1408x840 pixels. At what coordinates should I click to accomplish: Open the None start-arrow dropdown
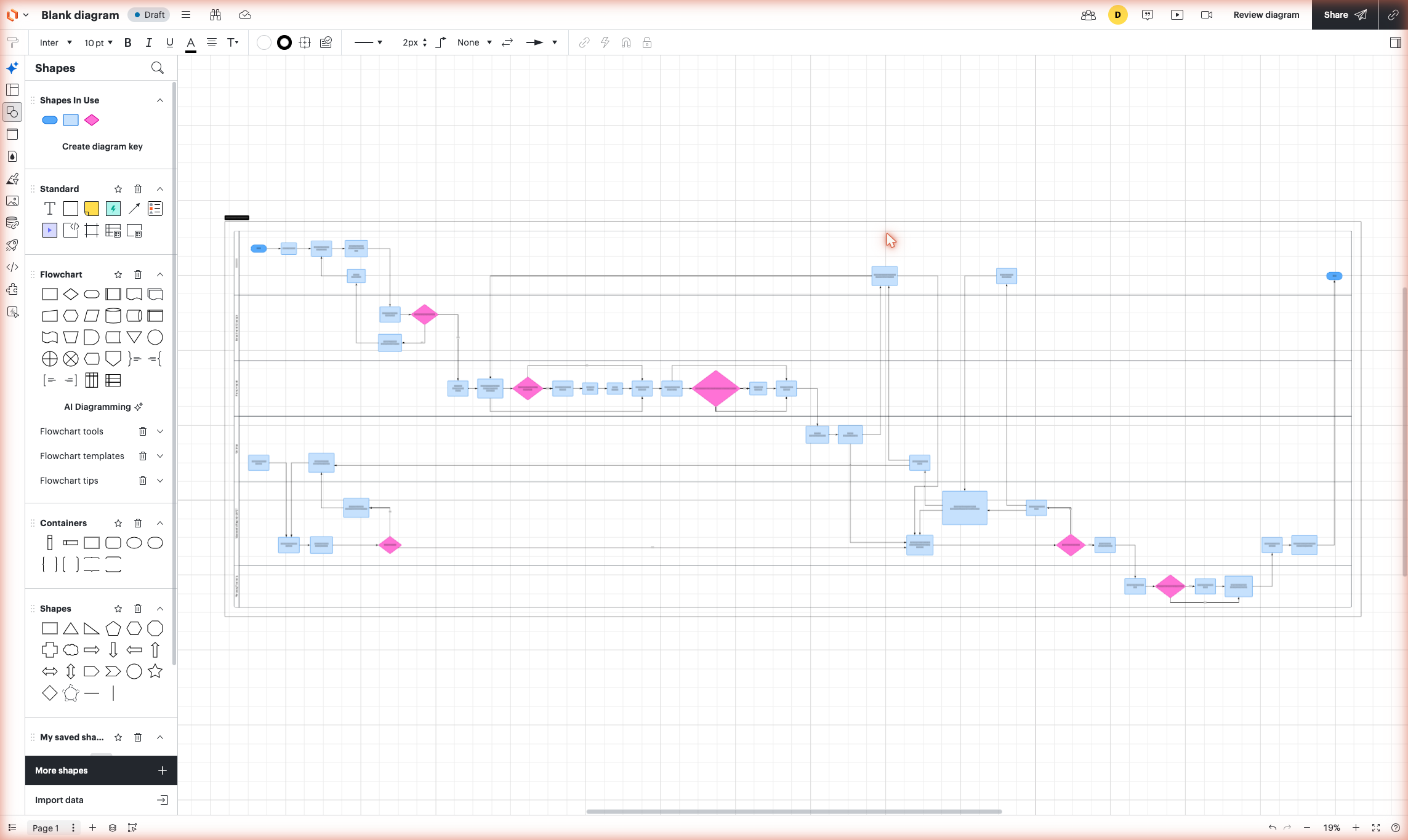[475, 42]
